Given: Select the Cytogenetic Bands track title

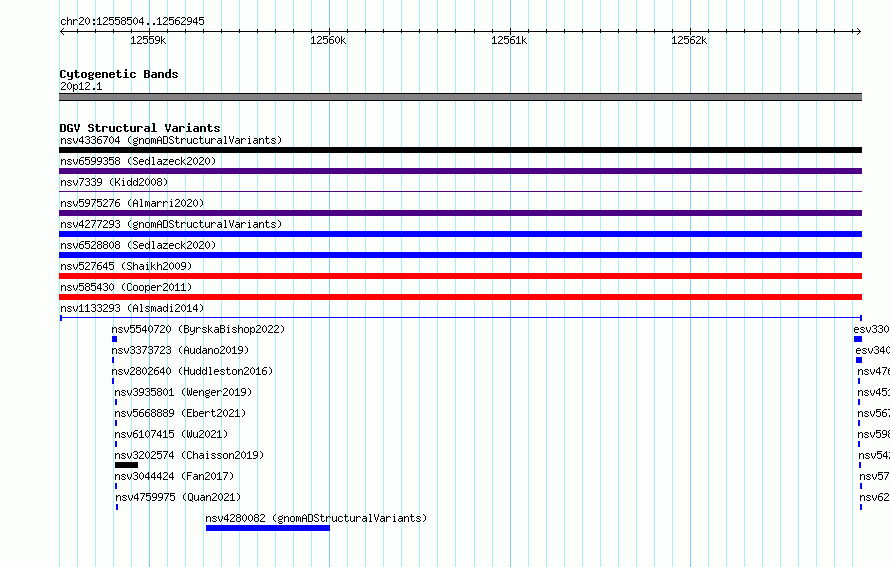Looking at the screenshot, I should (119, 74).
